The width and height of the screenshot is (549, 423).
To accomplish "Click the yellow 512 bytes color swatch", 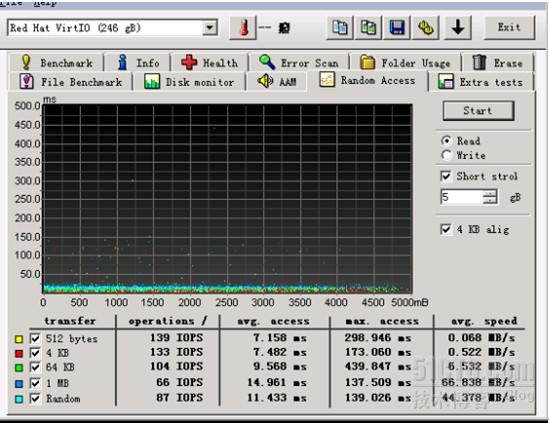I will tap(19, 339).
